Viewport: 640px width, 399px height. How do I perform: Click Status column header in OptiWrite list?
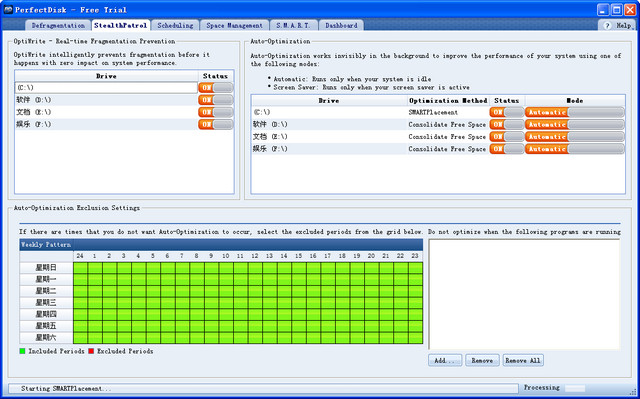(216, 76)
